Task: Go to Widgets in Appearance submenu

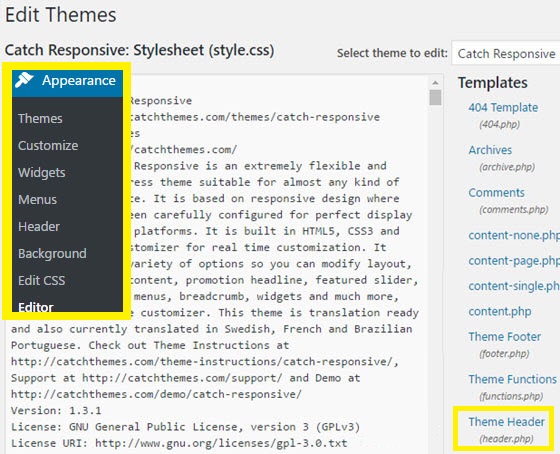Action: coord(42,173)
